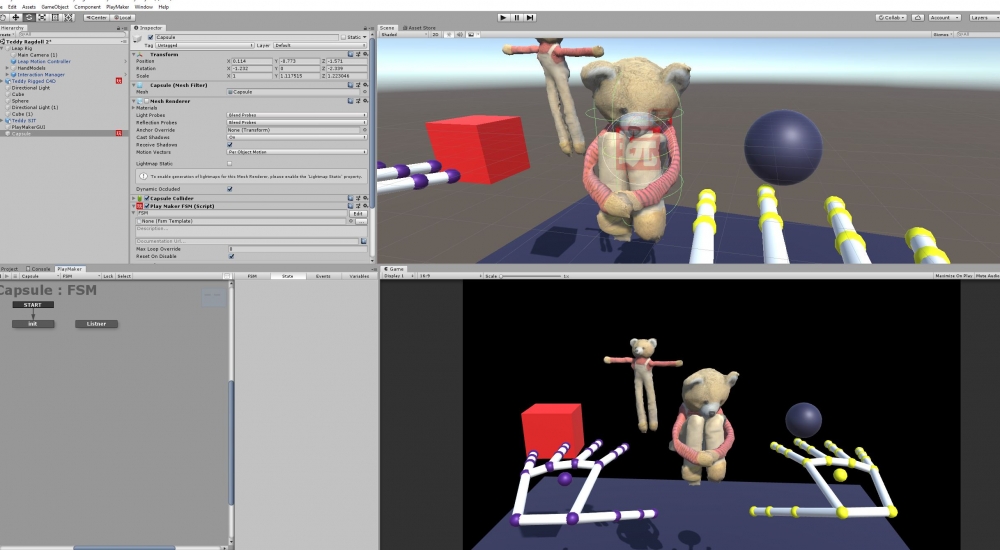
Task: Switch to the Console tab
Action: 41,268
